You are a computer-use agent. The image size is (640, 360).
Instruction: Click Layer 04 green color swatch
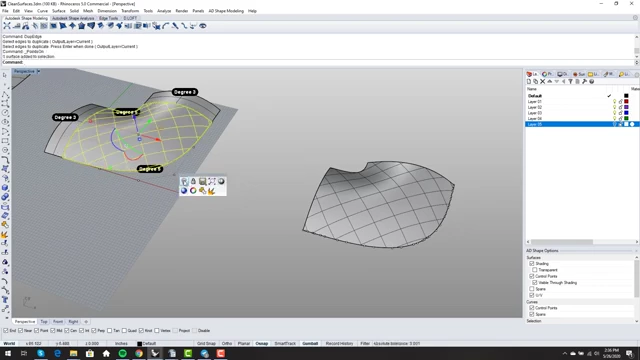point(626,118)
